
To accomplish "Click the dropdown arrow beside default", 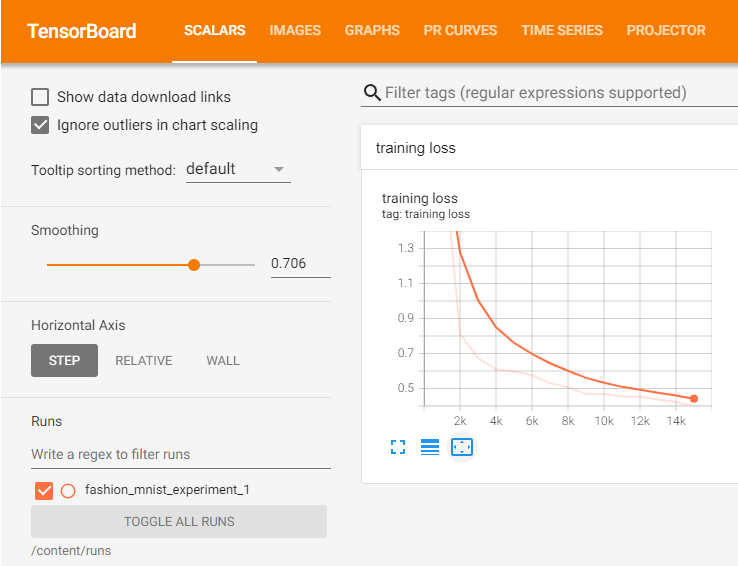I will pyautogui.click(x=279, y=169).
